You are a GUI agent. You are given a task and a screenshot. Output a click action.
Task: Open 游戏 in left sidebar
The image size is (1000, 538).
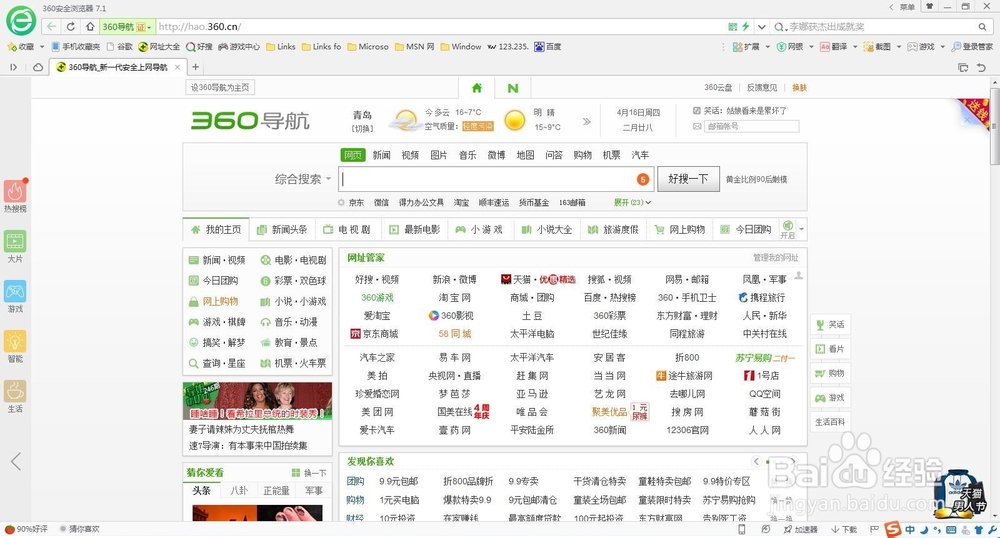[x=15, y=296]
